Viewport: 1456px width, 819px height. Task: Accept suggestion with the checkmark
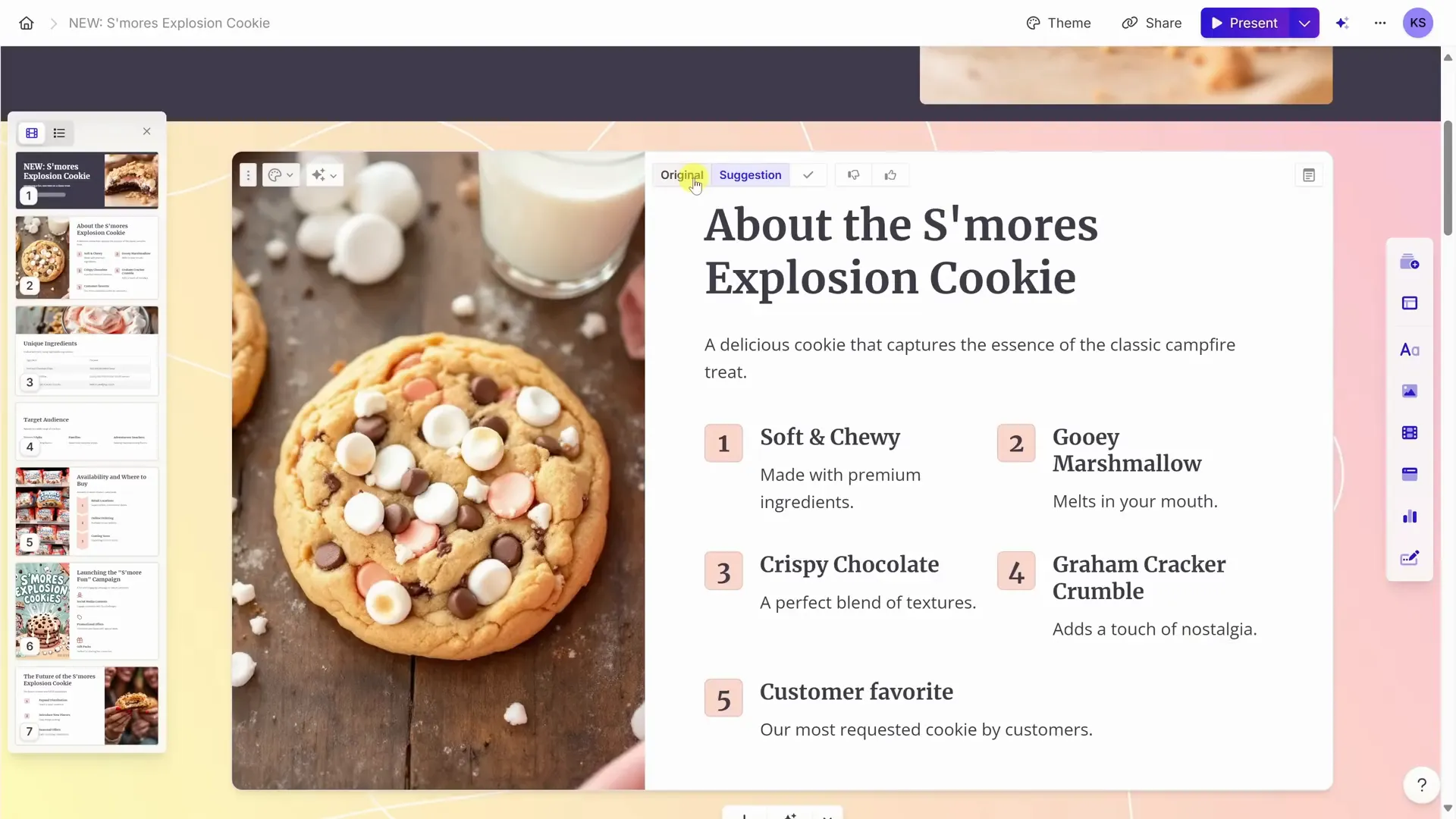tap(808, 175)
